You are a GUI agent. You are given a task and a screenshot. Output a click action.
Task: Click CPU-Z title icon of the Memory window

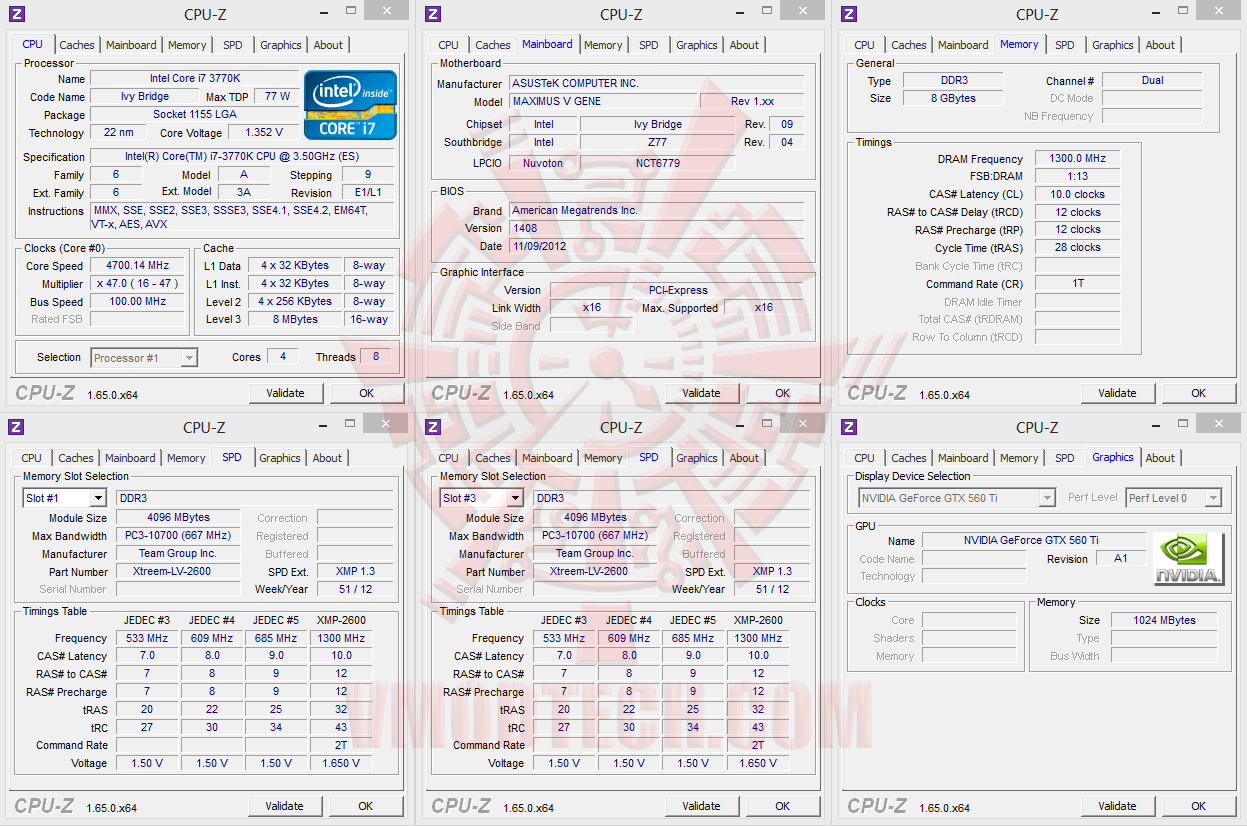point(849,14)
